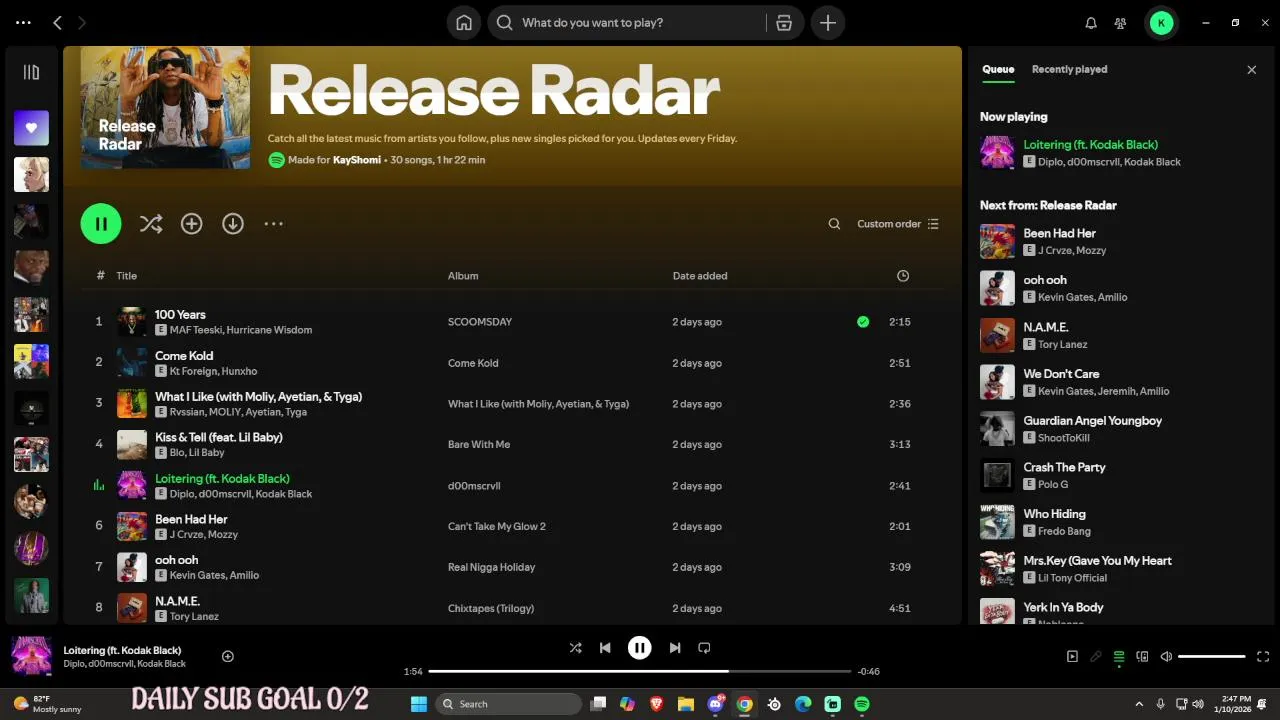Image resolution: width=1280 pixels, height=720 pixels.
Task: Show hidden system tray icons
Action: coord(1139,704)
